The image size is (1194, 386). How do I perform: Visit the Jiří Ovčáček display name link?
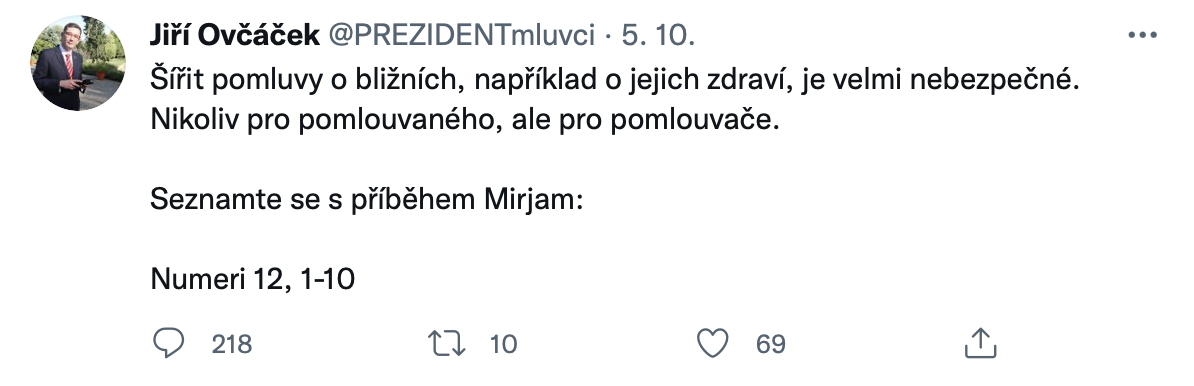point(235,35)
